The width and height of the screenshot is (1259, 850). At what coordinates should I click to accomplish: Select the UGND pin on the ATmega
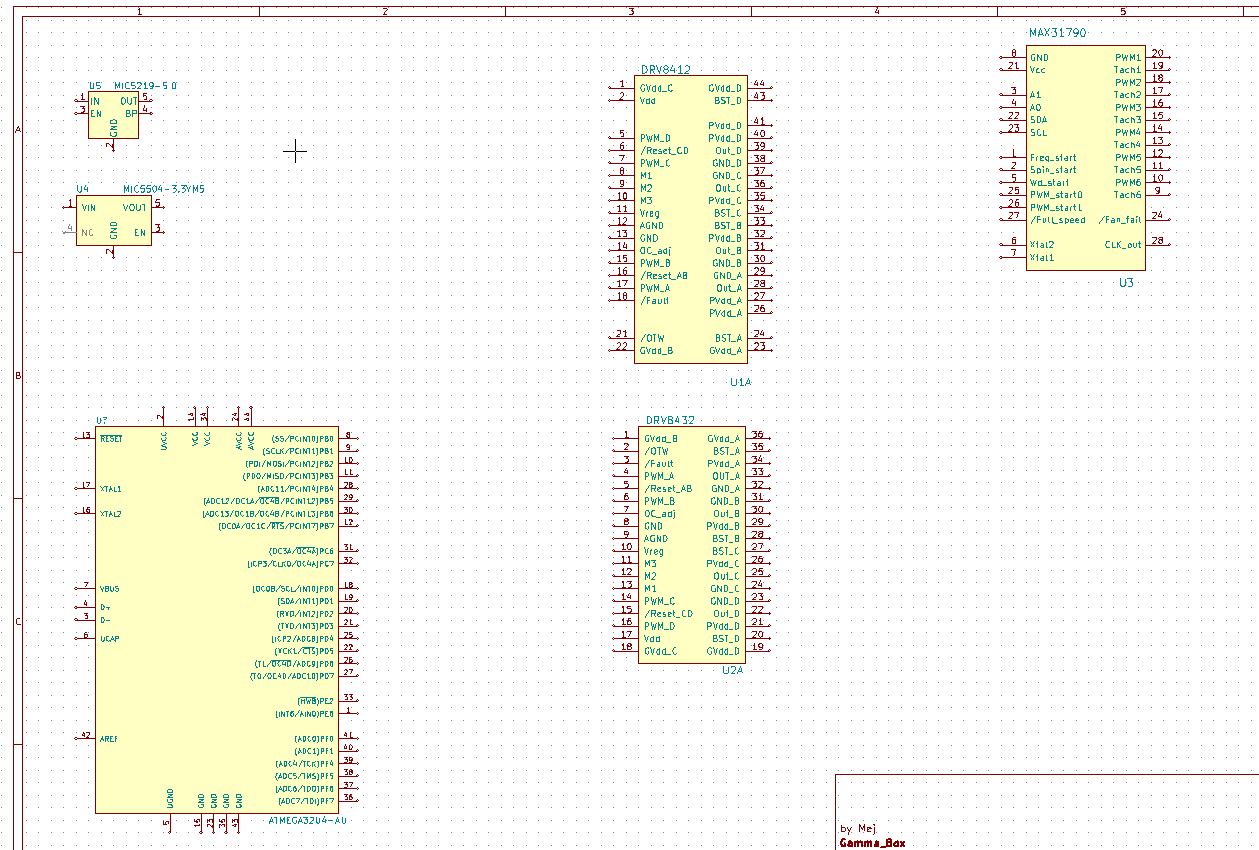[x=169, y=798]
